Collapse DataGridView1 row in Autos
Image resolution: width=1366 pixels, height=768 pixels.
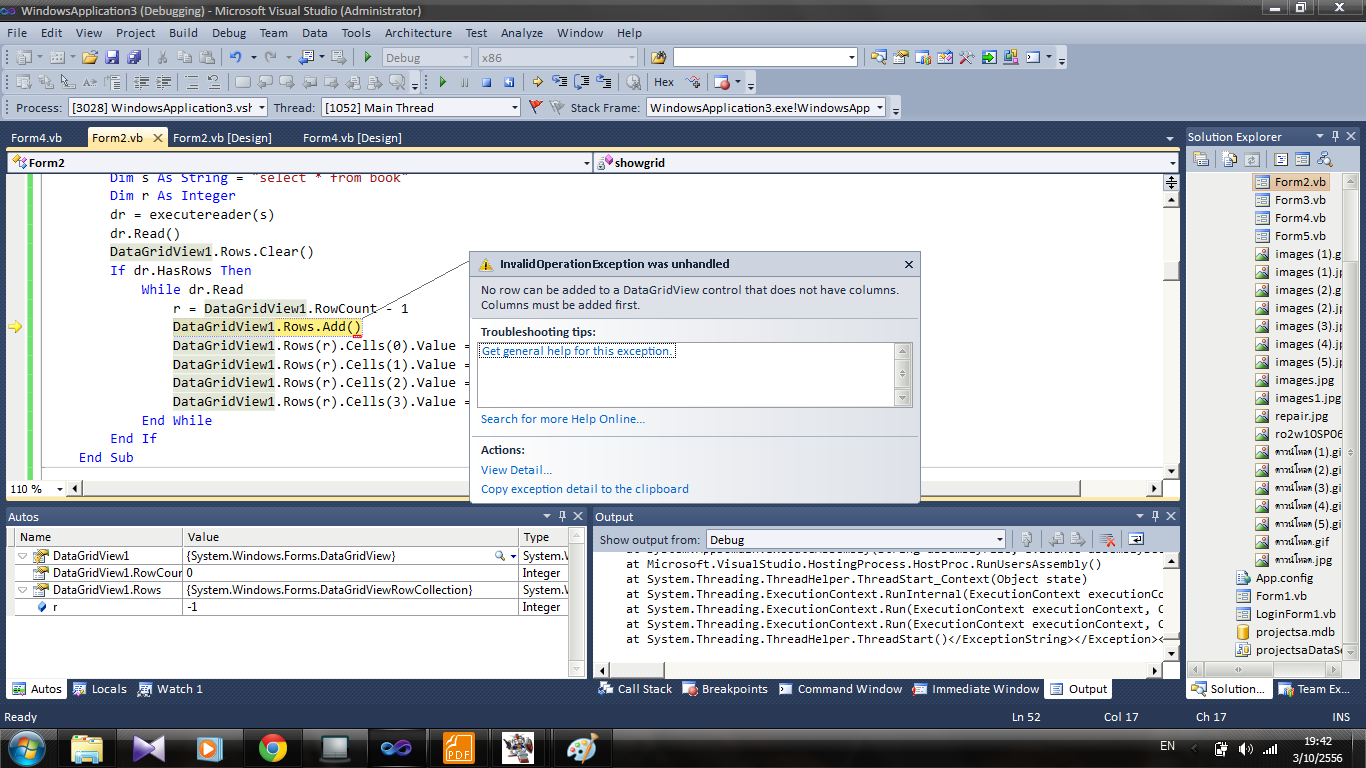pyautogui.click(x=23, y=555)
